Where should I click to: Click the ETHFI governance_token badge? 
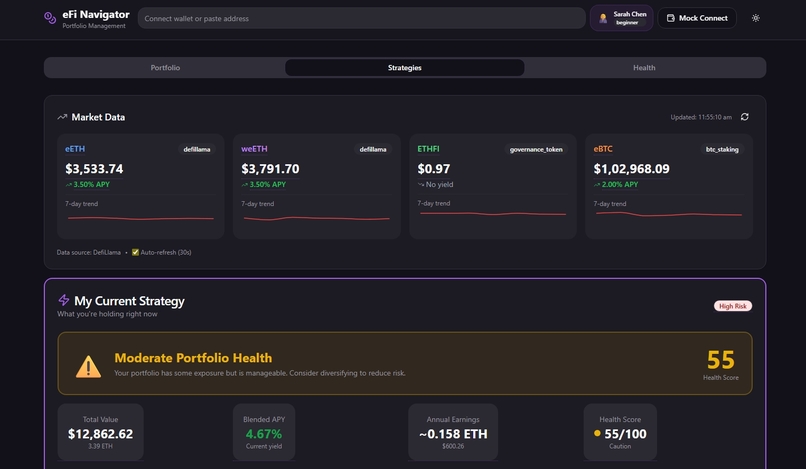[x=536, y=149]
